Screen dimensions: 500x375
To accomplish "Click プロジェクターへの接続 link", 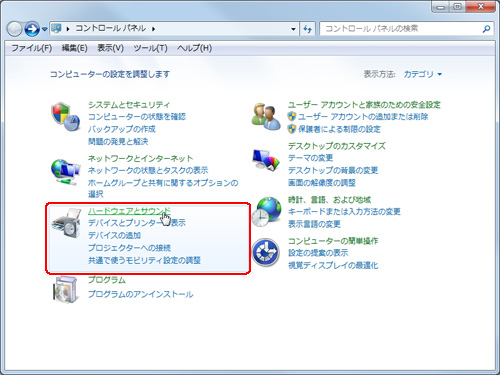I will [x=129, y=248].
